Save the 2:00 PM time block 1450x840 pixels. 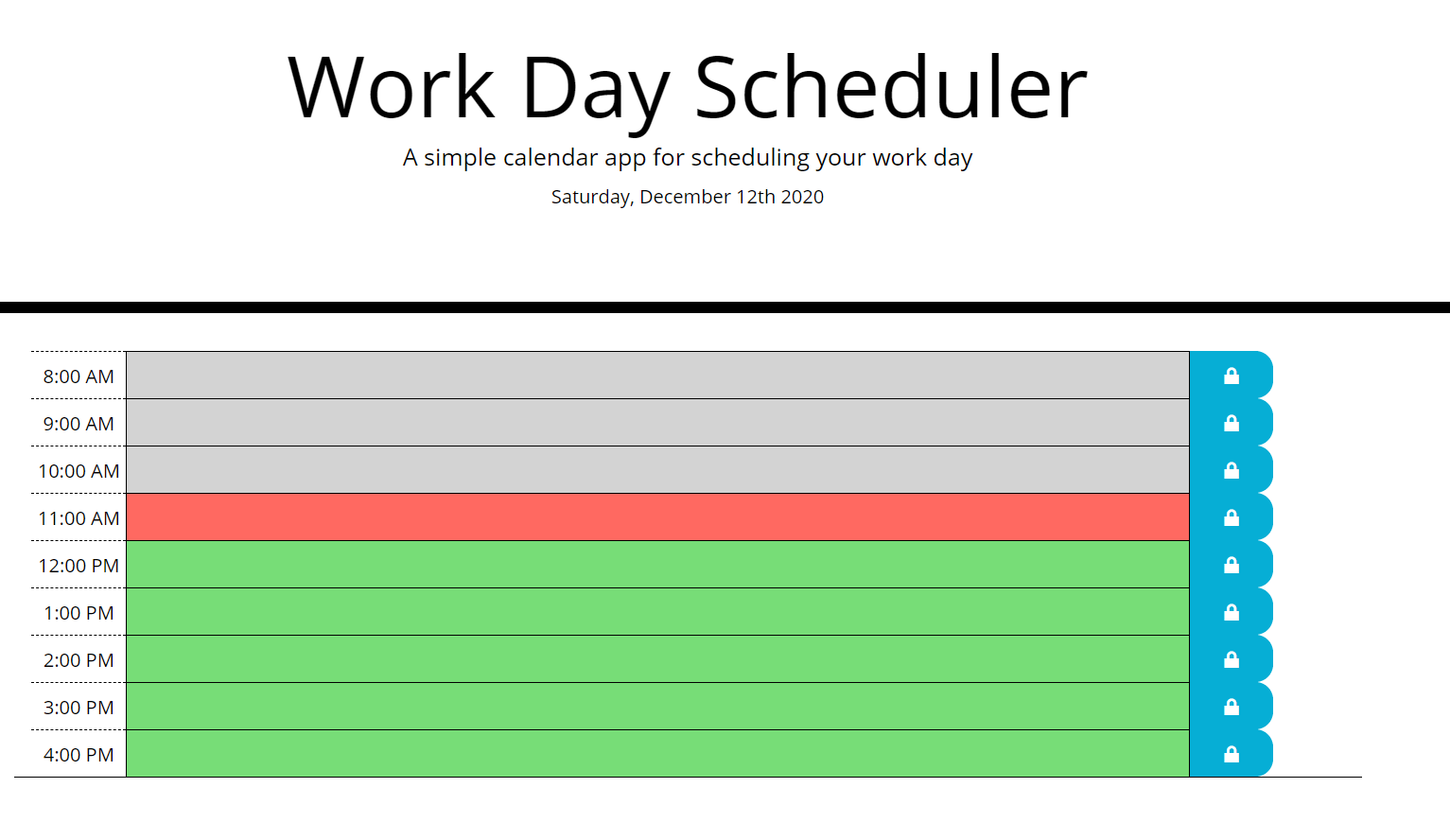pos(1231,658)
